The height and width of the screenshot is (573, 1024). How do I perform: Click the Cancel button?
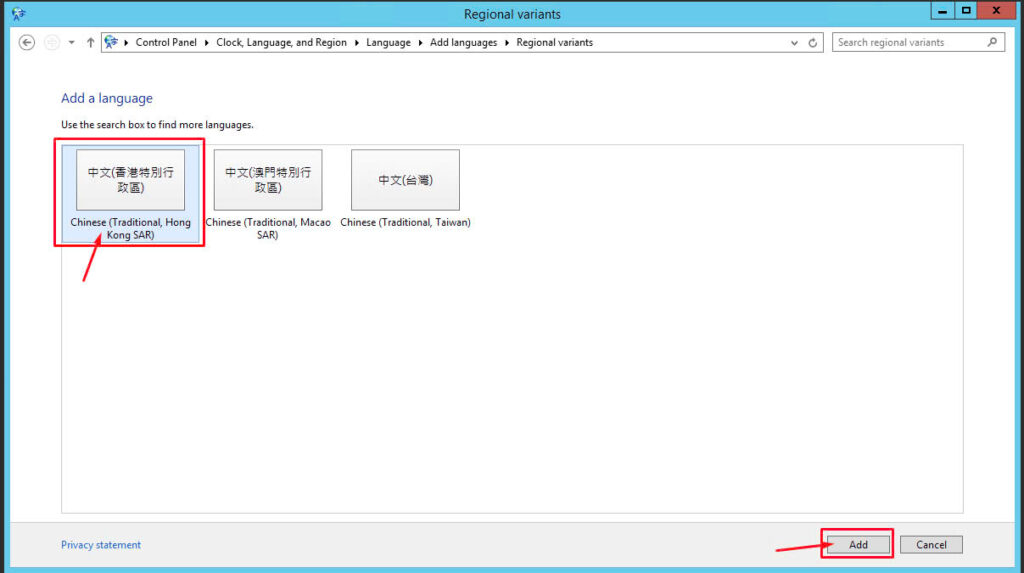click(931, 544)
